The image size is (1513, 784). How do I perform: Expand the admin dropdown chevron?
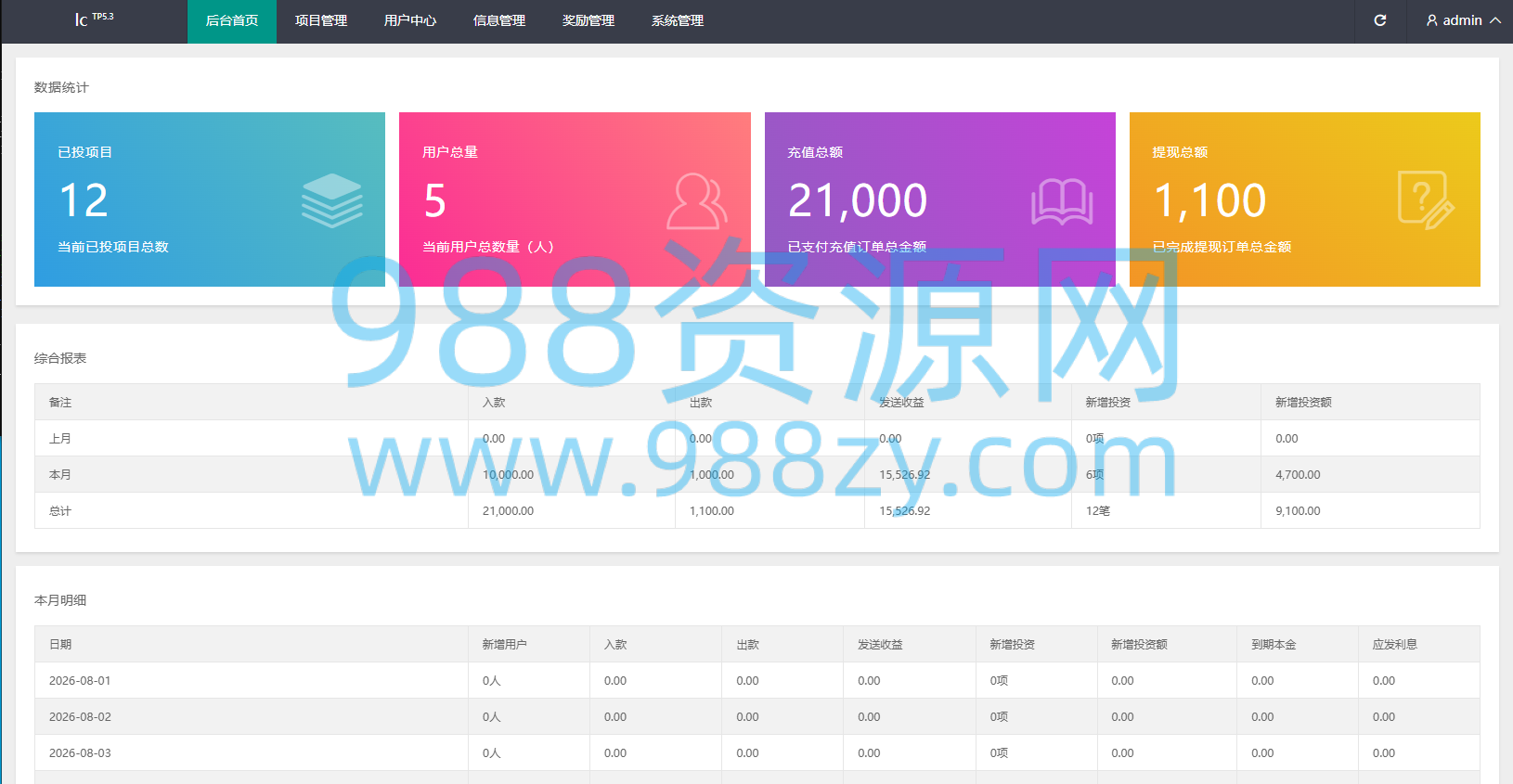click(x=1494, y=20)
